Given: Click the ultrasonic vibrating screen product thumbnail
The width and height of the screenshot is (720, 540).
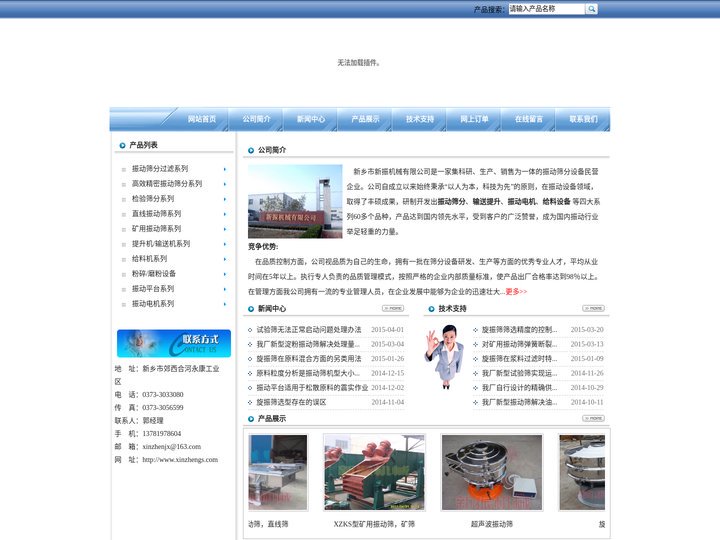Looking at the screenshot, I should [x=492, y=472].
